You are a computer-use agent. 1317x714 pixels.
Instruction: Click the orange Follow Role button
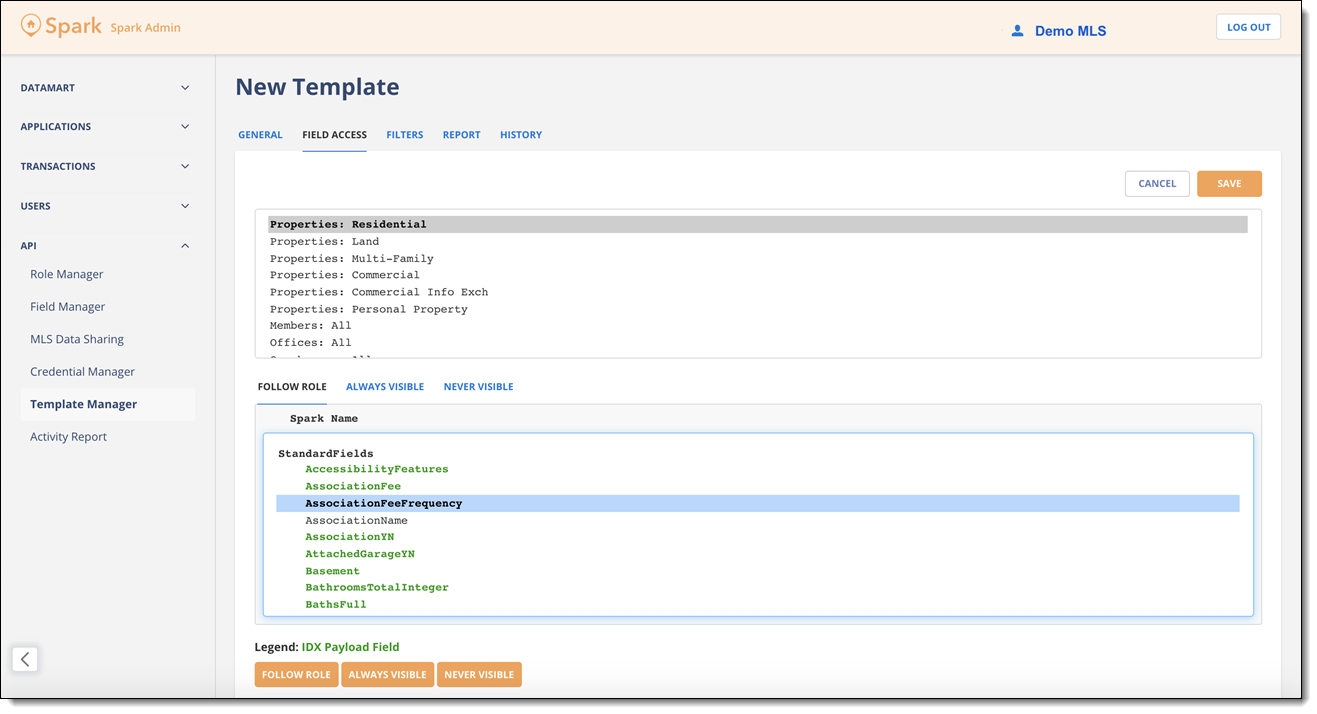pyautogui.click(x=296, y=675)
